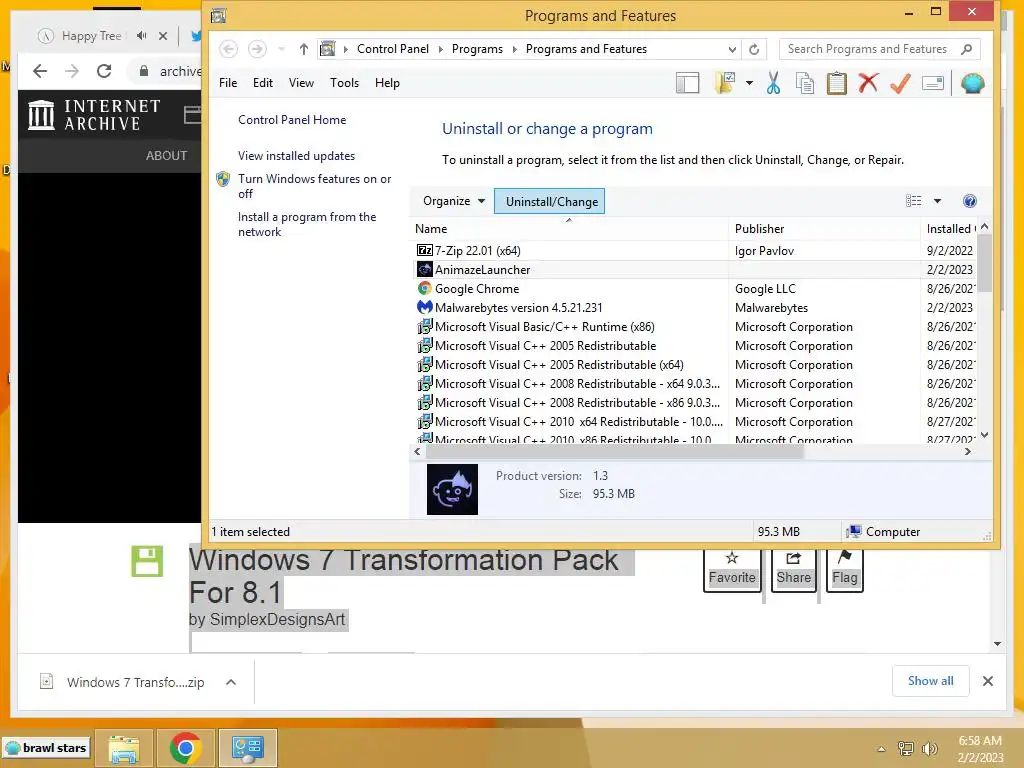Click the Refresh button in the address bar

point(754,49)
